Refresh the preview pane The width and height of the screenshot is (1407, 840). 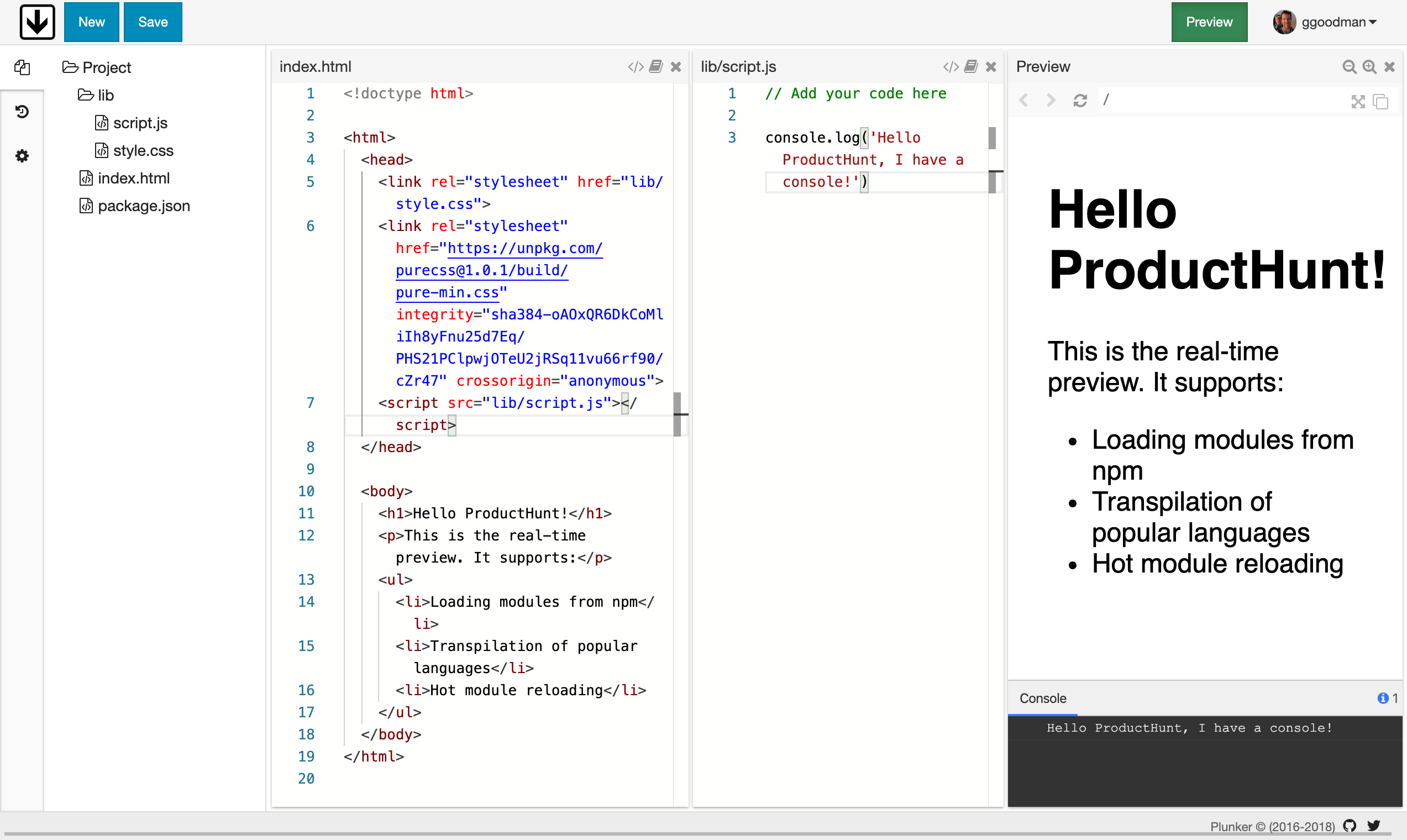click(1080, 101)
